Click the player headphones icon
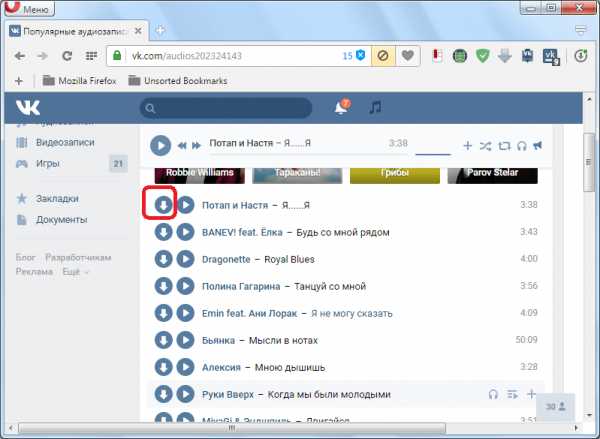Viewport: 600px width, 439px height. tap(522, 146)
